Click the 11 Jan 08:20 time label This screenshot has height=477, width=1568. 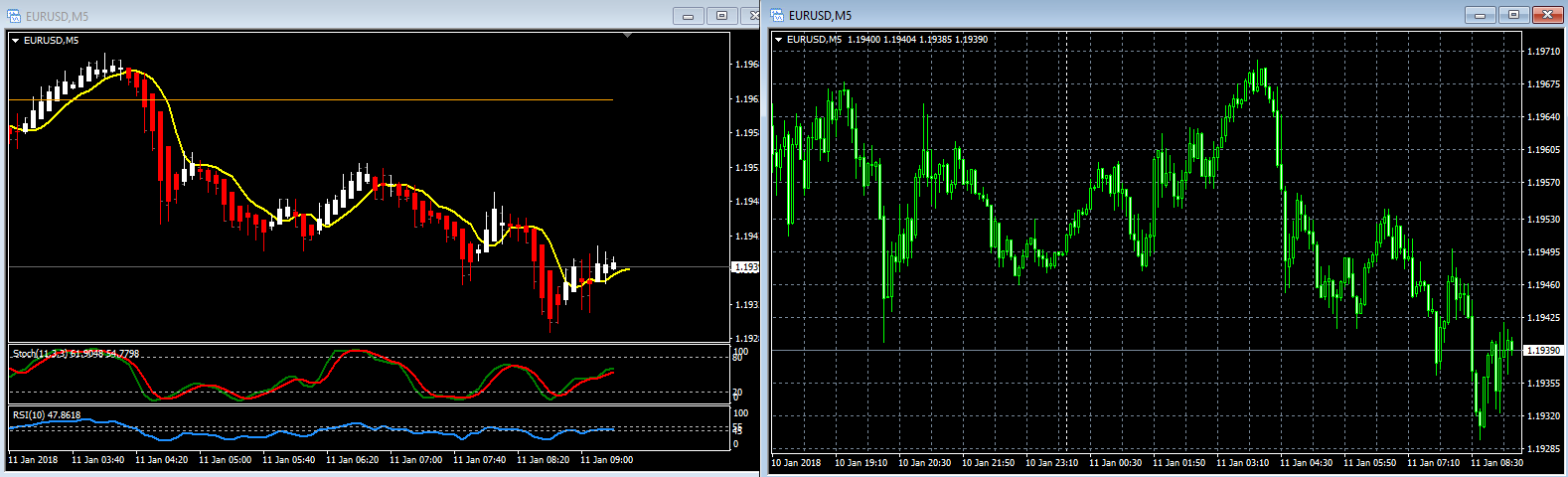click(x=543, y=460)
